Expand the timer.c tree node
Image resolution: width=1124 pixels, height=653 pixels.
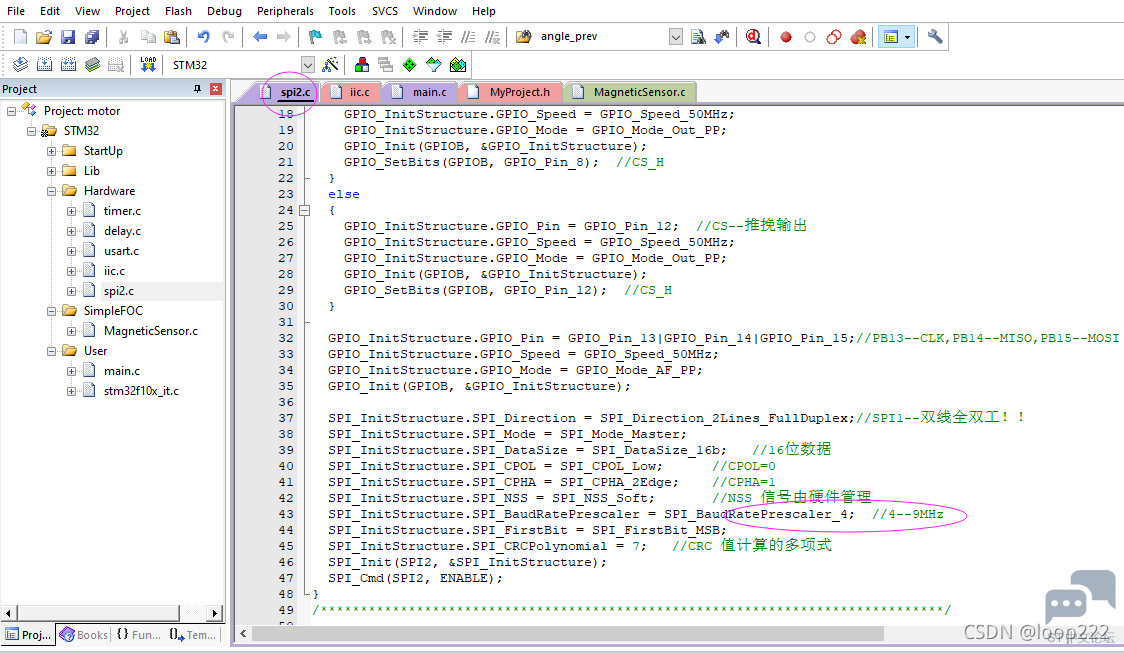tap(71, 211)
